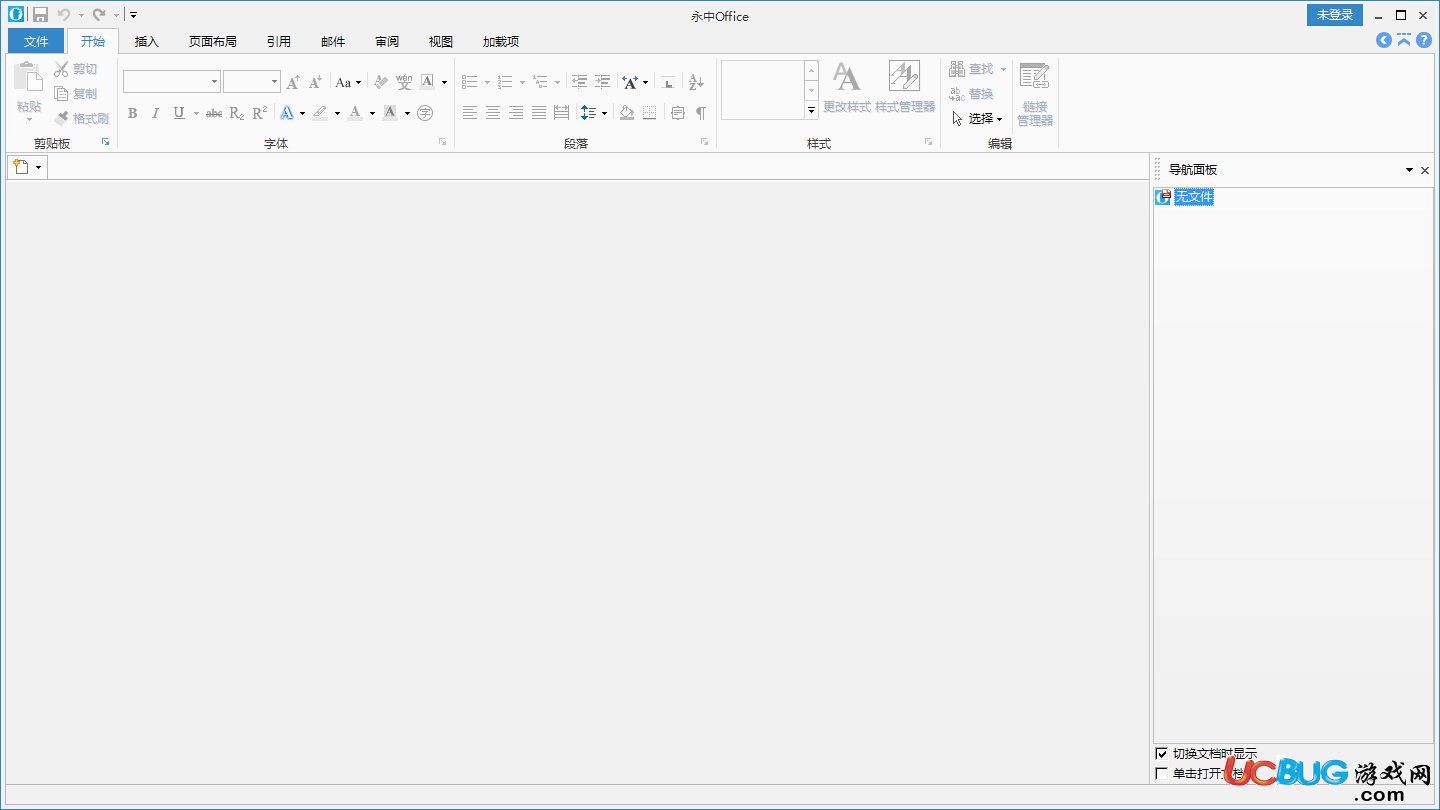Click the highlighter pen icon
This screenshot has width=1440, height=810.
pos(320,113)
